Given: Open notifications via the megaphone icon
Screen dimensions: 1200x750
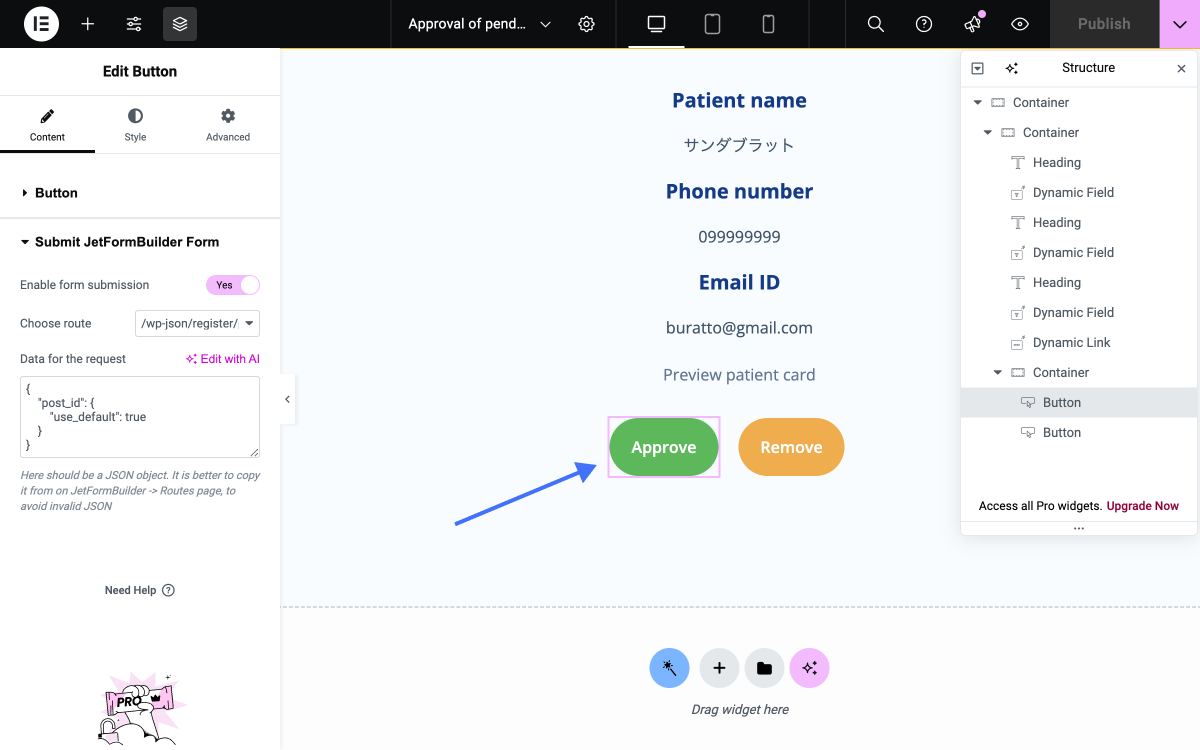Looking at the screenshot, I should point(971,23).
